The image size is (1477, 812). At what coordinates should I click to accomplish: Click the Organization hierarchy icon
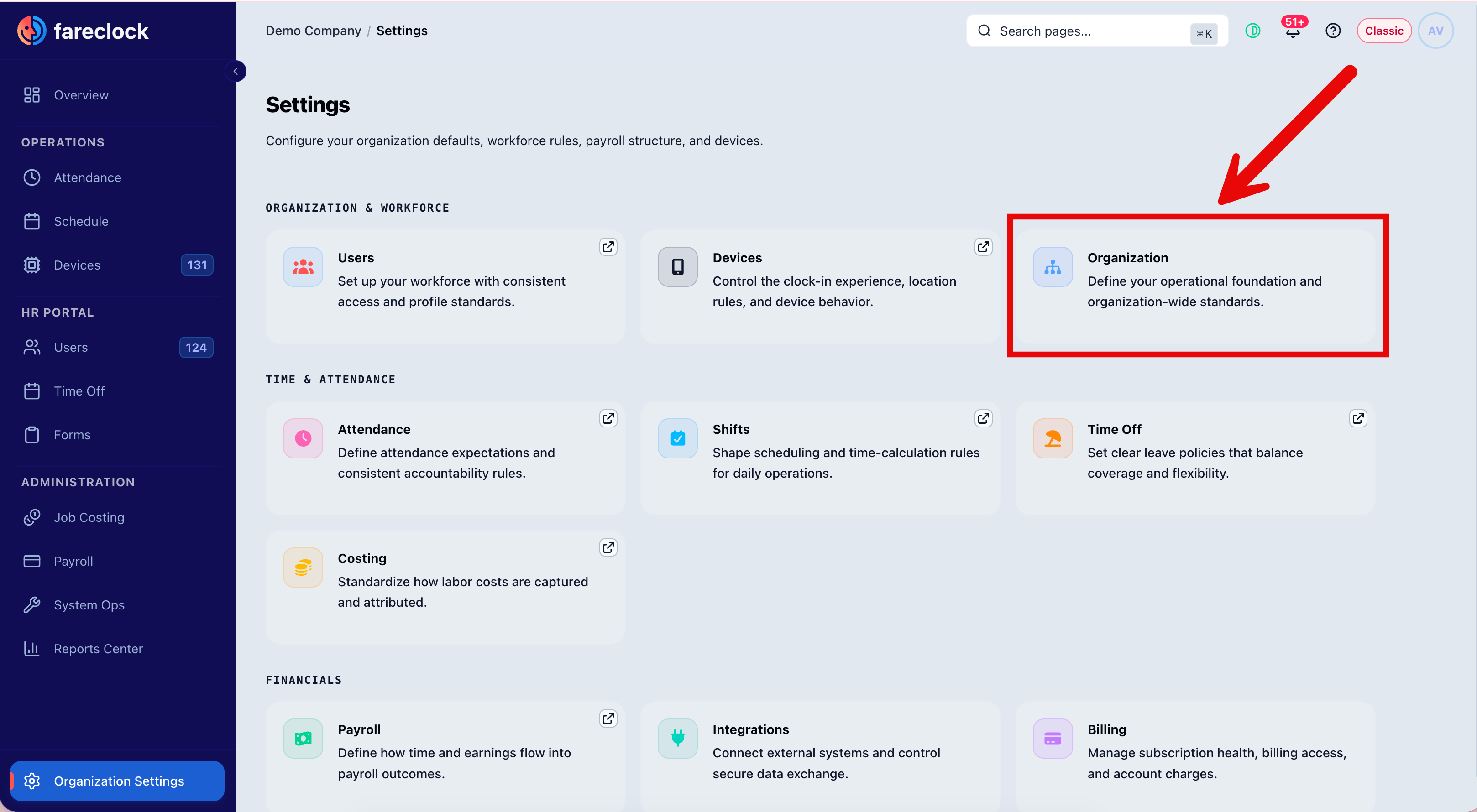[x=1052, y=267]
